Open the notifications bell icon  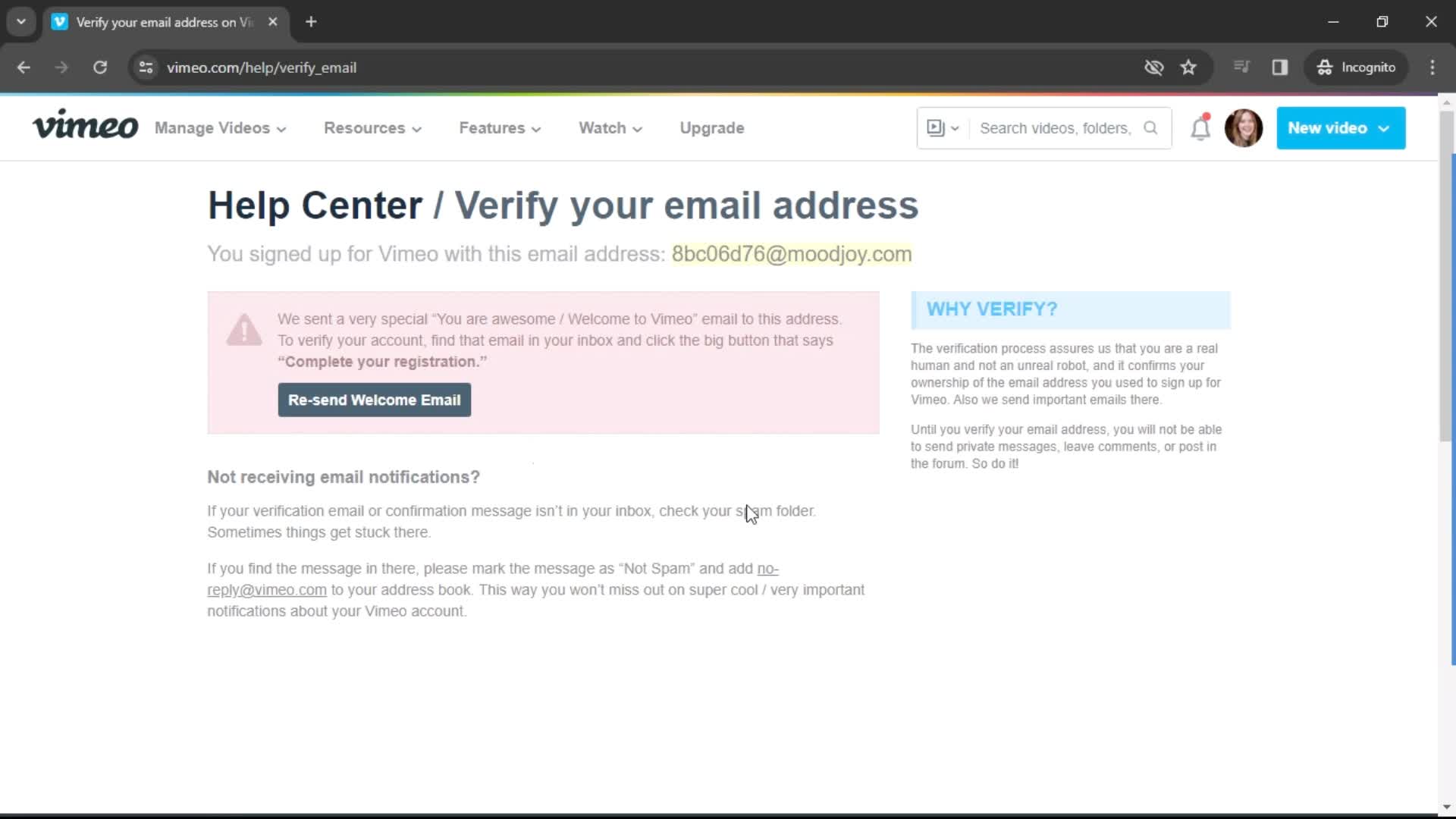coord(1199,128)
